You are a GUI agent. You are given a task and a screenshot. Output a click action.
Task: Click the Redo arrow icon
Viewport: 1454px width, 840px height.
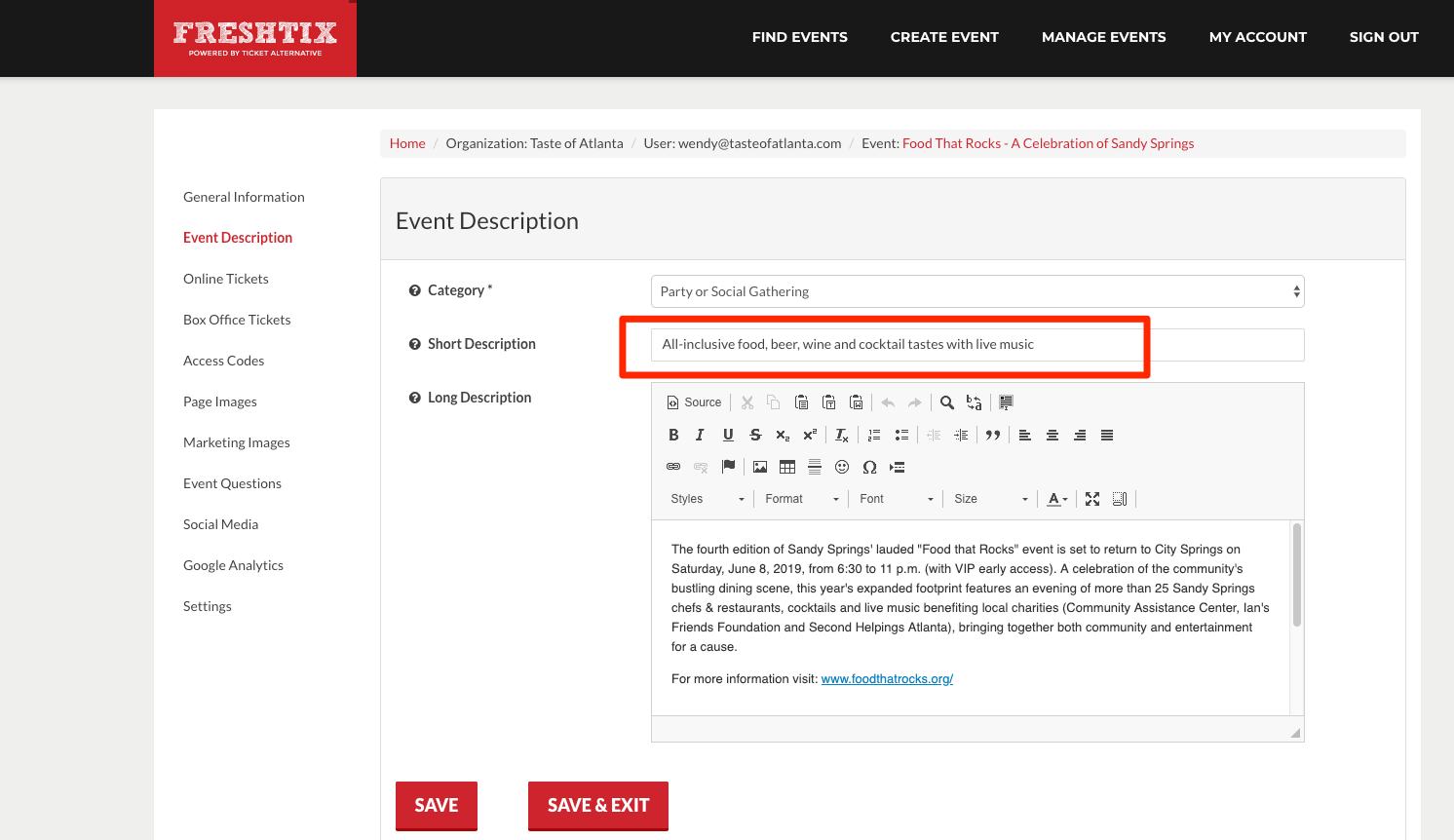tap(914, 402)
